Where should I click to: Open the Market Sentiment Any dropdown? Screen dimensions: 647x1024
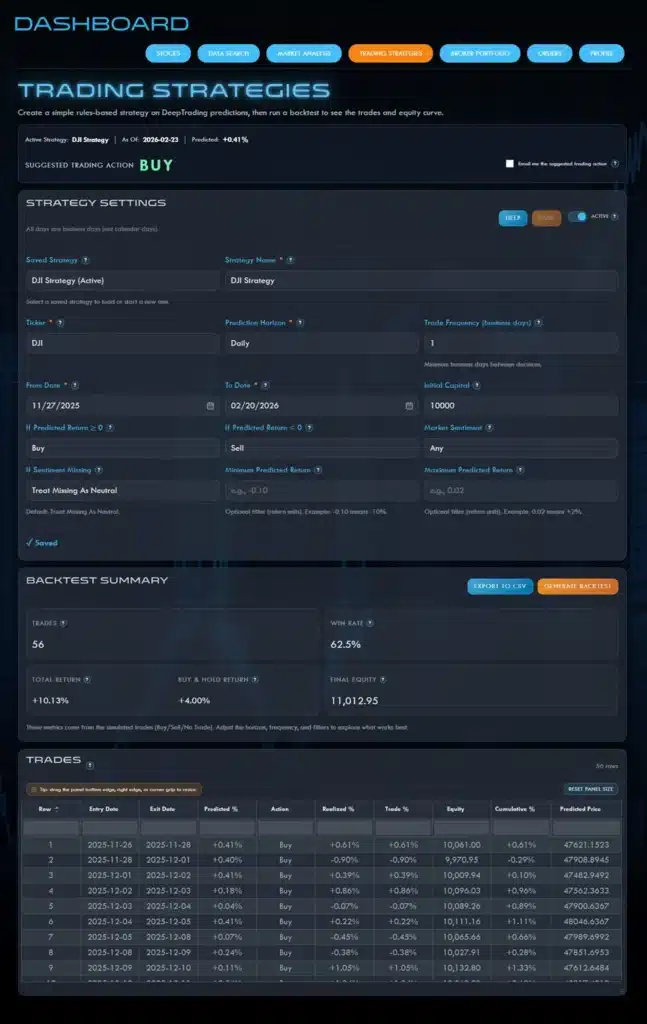click(520, 449)
